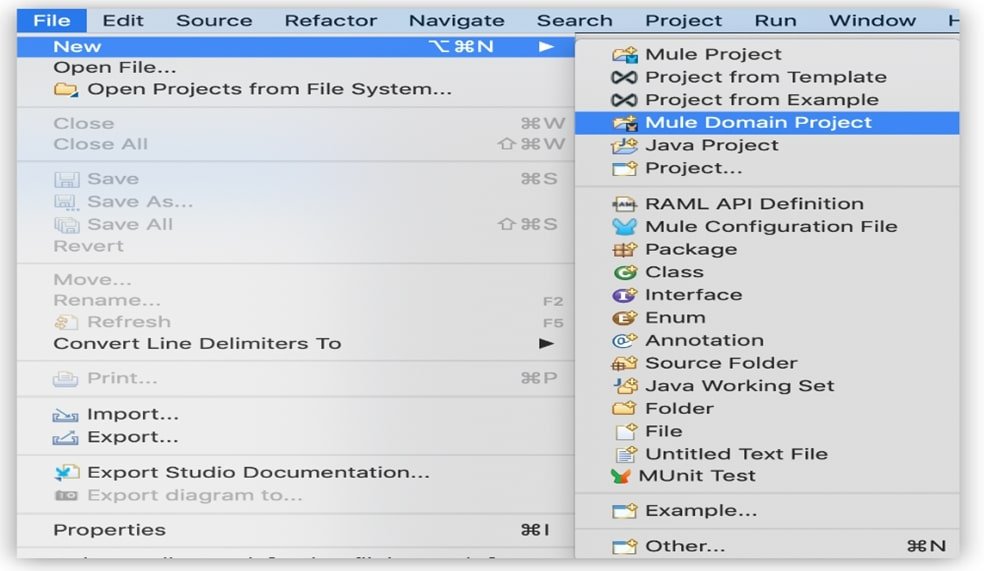Click the Untitled Text File icon
Screen dimensions: 984x571
tap(626, 454)
